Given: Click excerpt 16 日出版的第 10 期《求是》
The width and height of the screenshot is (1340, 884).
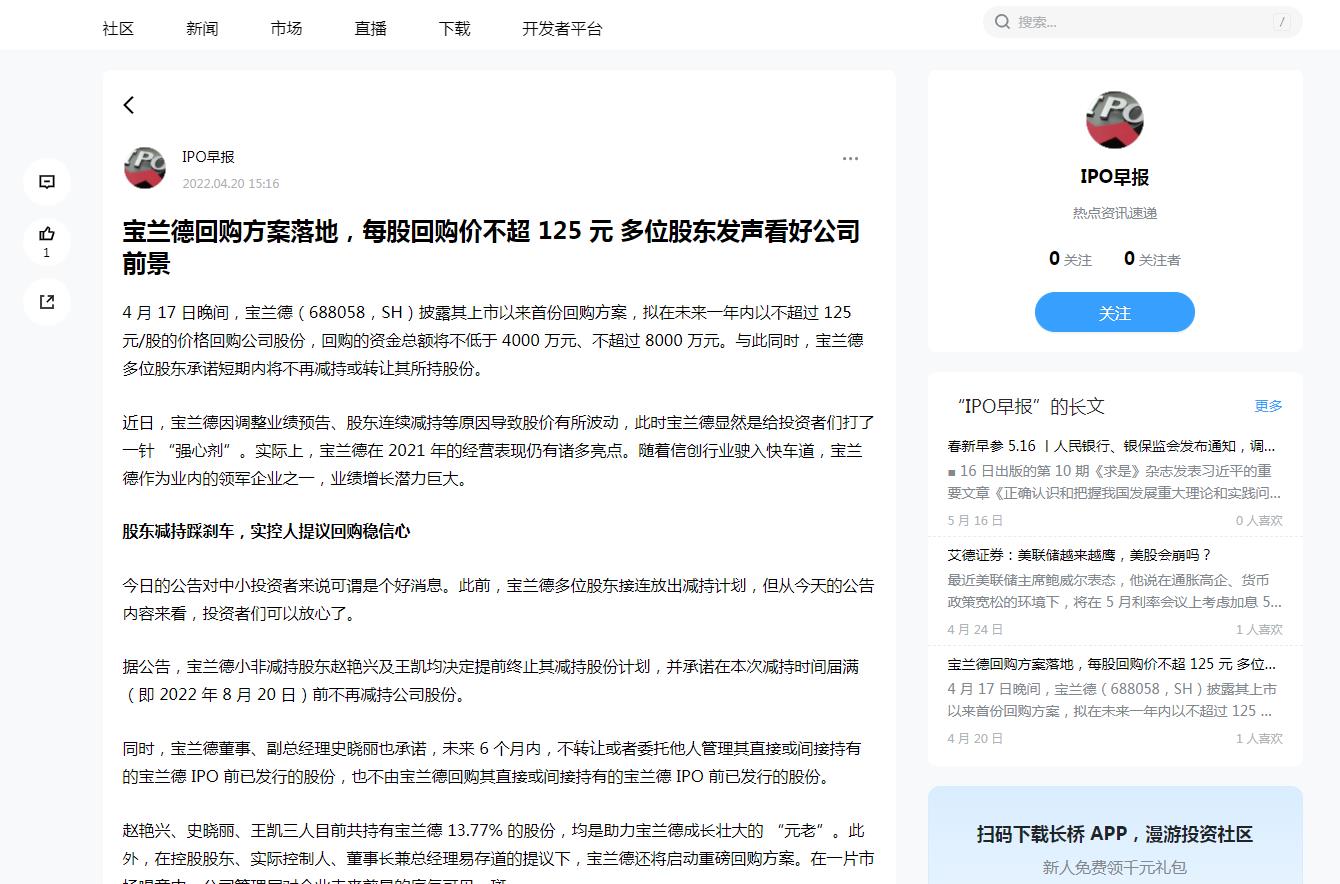Looking at the screenshot, I should (1114, 481).
